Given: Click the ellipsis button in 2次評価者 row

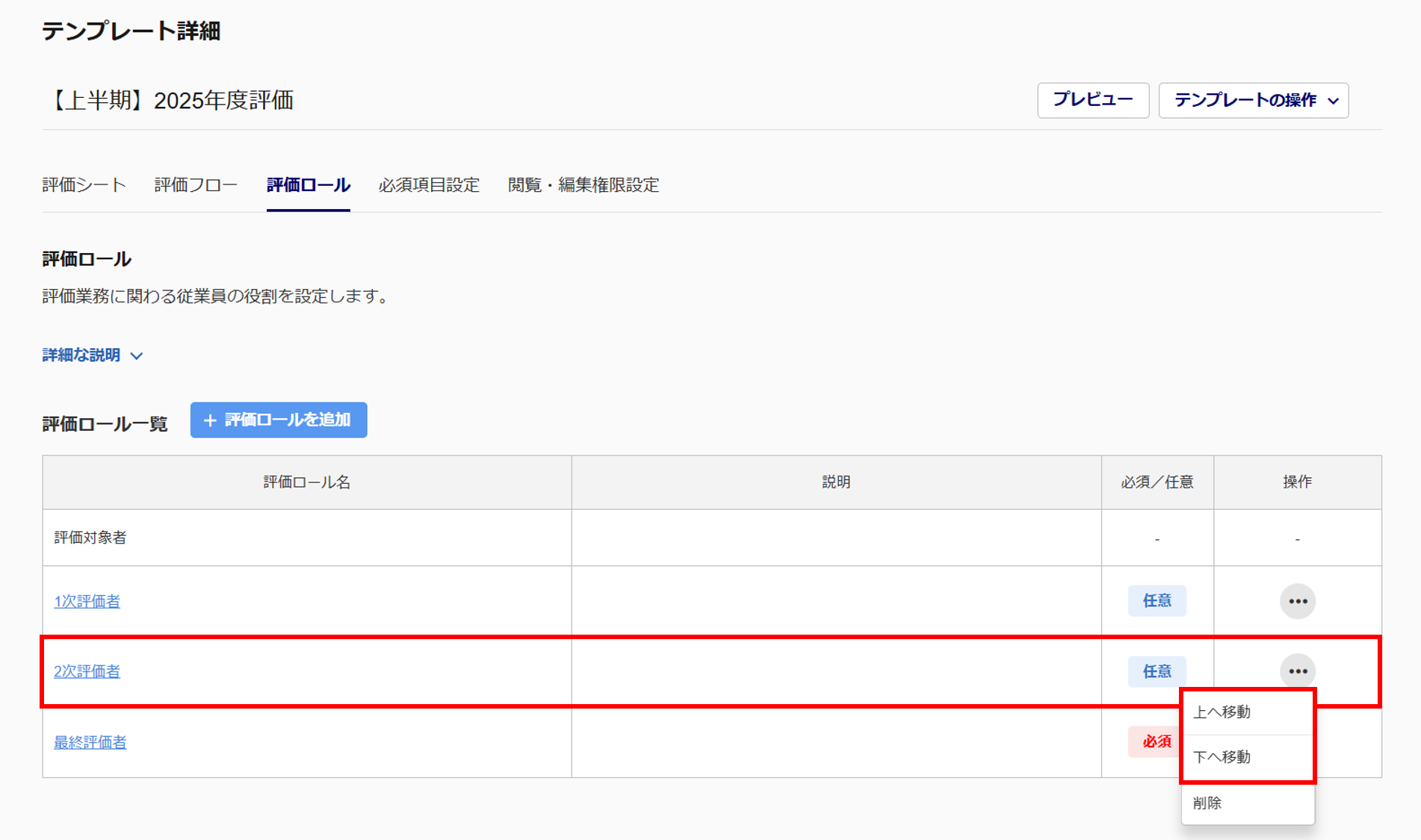Looking at the screenshot, I should pyautogui.click(x=1297, y=671).
